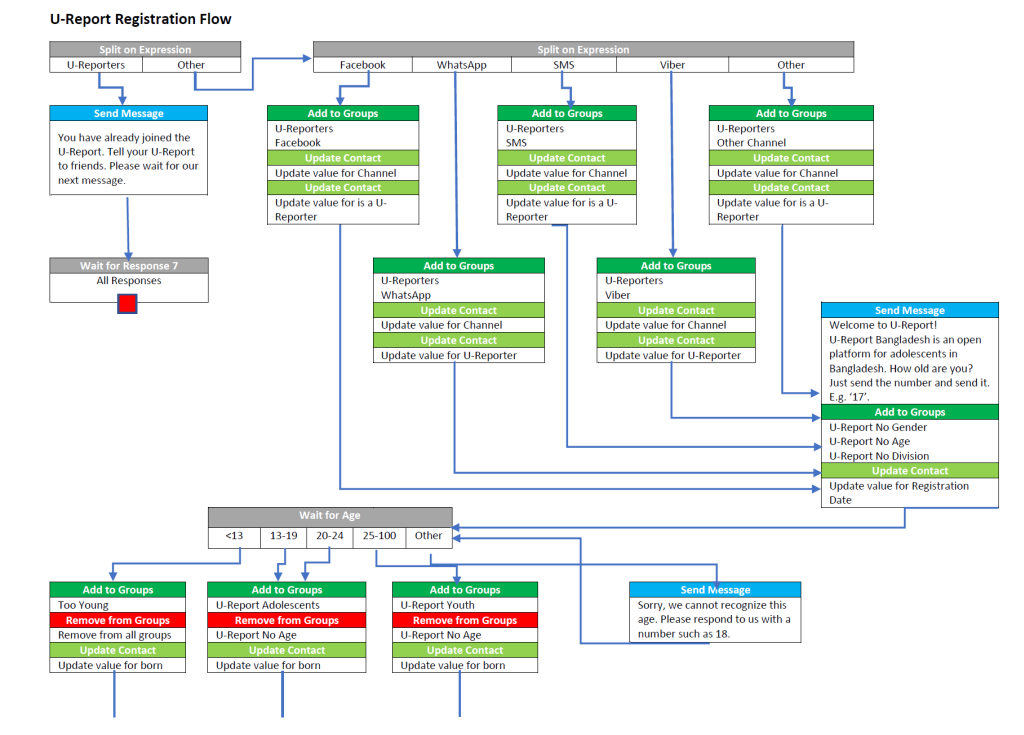This screenshot has width=1024, height=735.
Task: Select the "<13" age cell
Action: (x=234, y=536)
